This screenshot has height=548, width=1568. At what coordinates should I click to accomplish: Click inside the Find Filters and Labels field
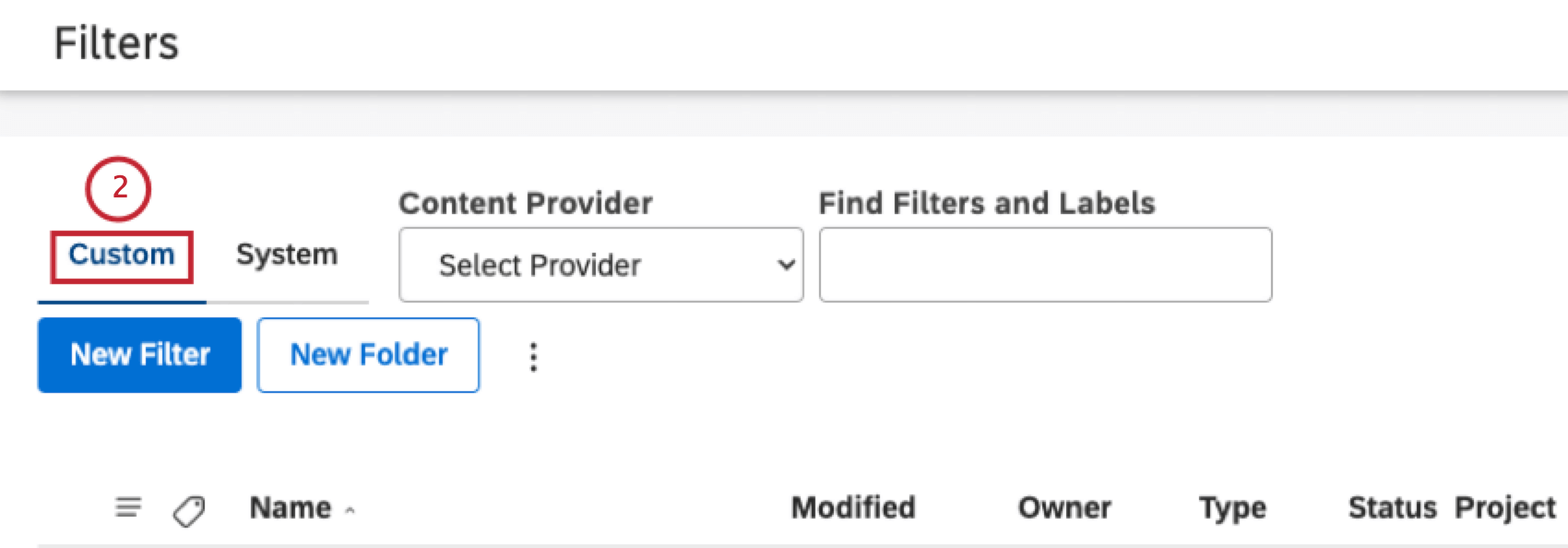[1045, 266]
